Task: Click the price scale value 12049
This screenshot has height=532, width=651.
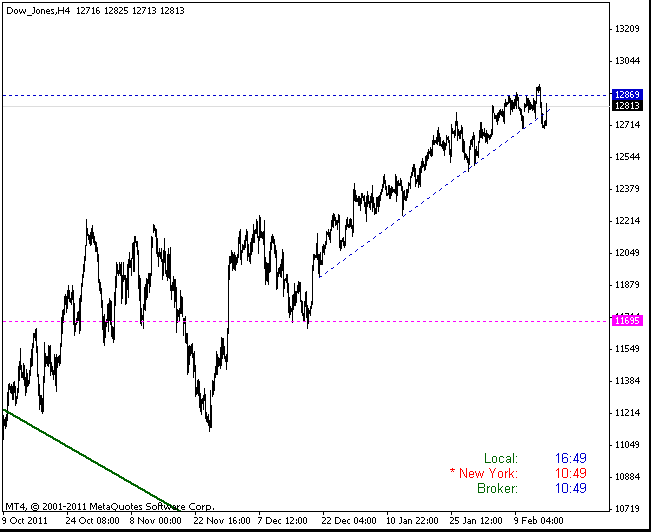Action: pyautogui.click(x=627, y=253)
